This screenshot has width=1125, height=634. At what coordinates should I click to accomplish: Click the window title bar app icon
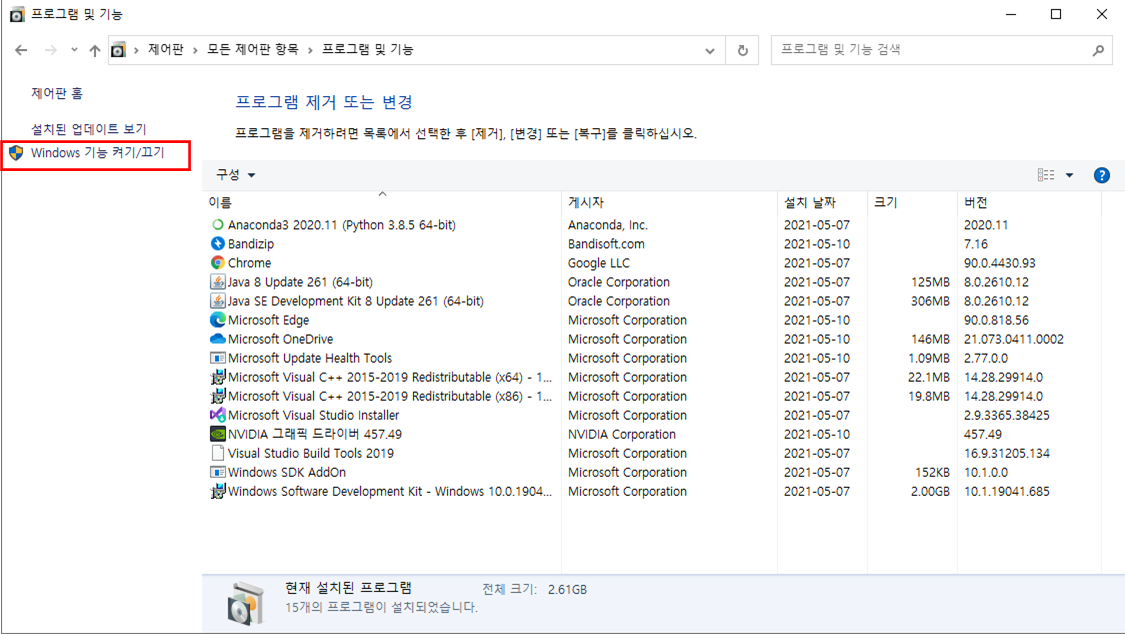17,14
